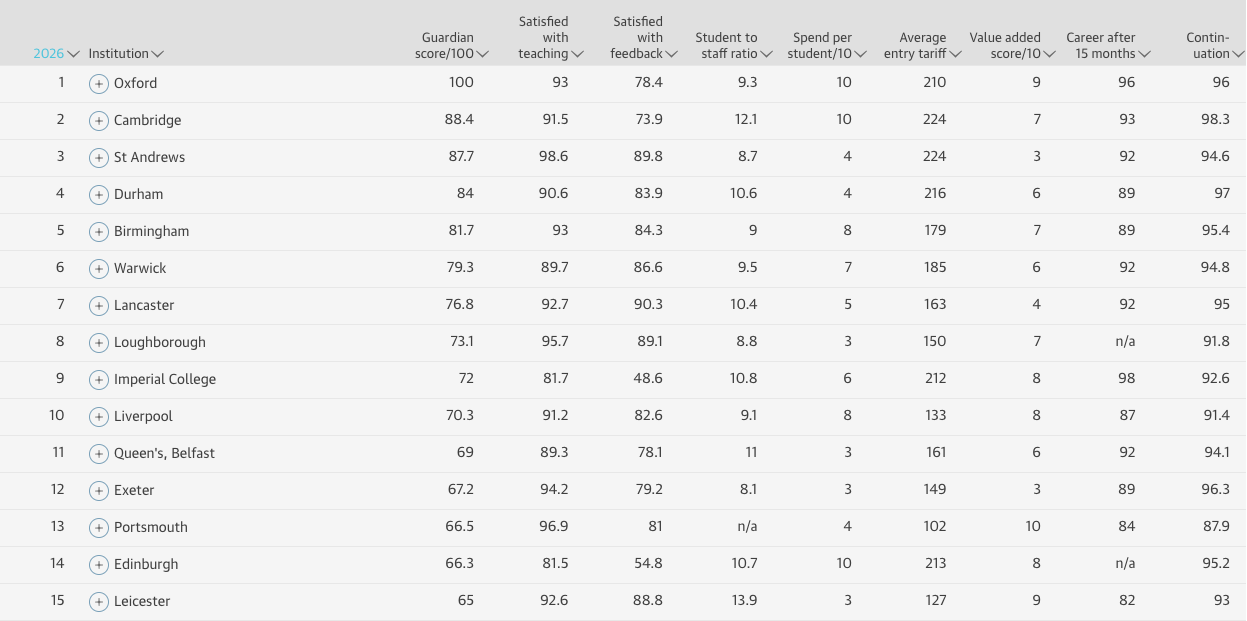Expand the Oxford row plus icon
This screenshot has height=621, width=1247.
(98, 84)
